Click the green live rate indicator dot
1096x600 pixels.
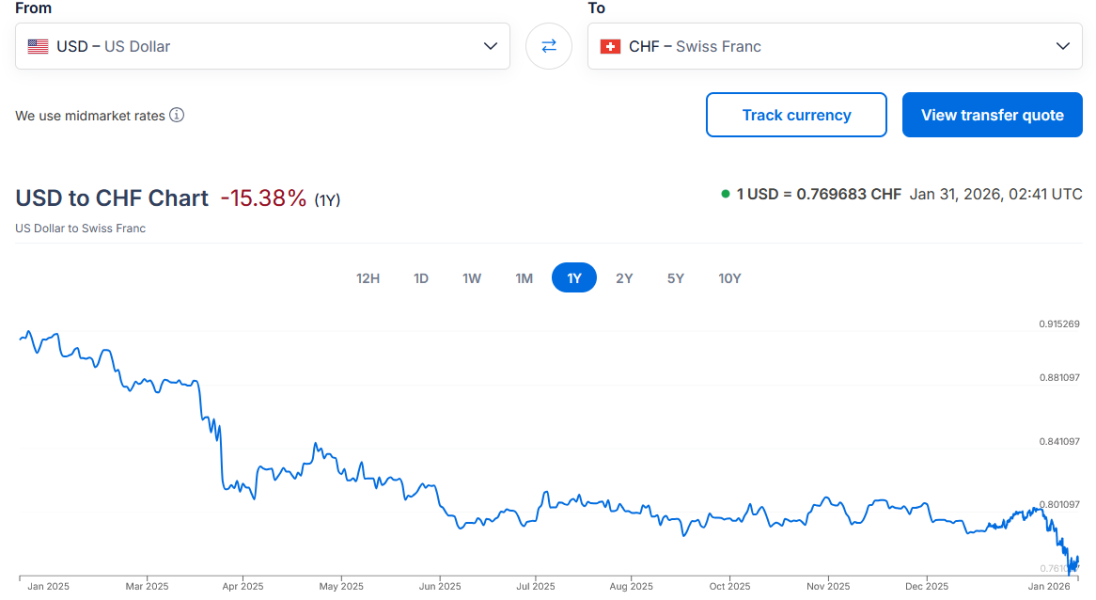tap(725, 194)
